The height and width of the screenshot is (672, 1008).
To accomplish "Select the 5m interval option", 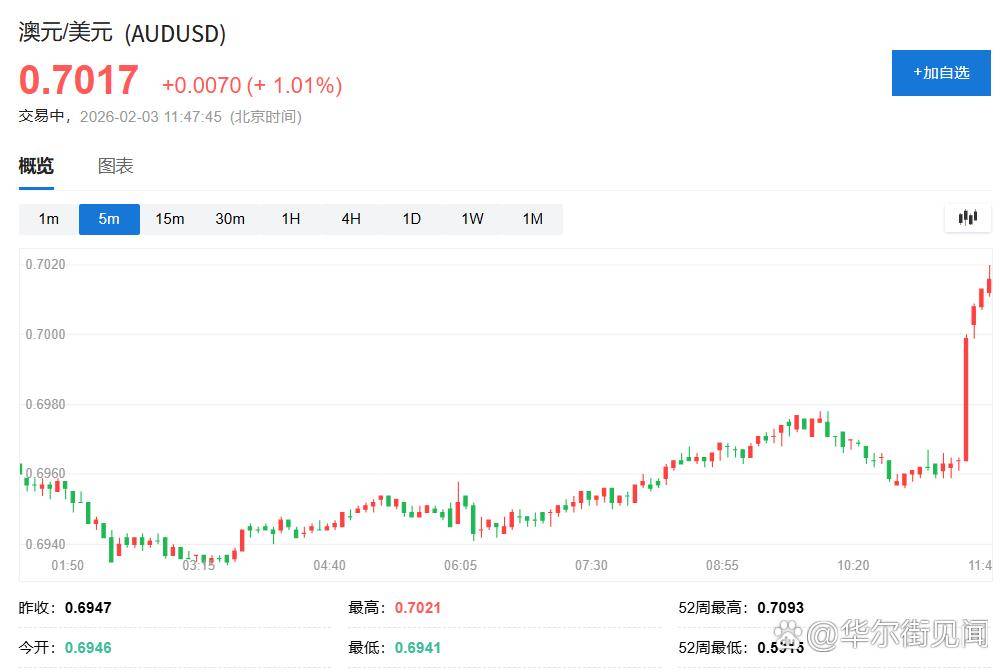I will pyautogui.click(x=109, y=219).
